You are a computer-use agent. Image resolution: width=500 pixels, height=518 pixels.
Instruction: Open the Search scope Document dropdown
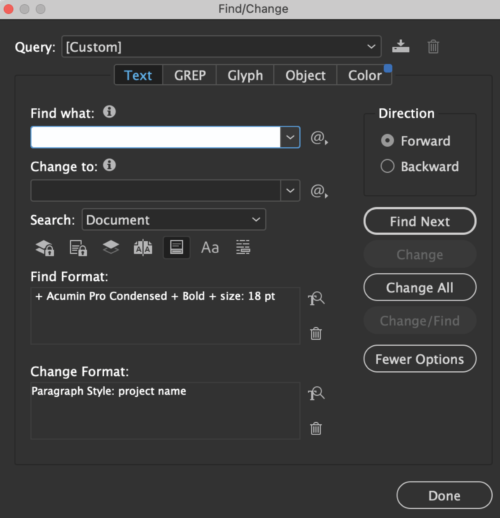click(x=174, y=220)
